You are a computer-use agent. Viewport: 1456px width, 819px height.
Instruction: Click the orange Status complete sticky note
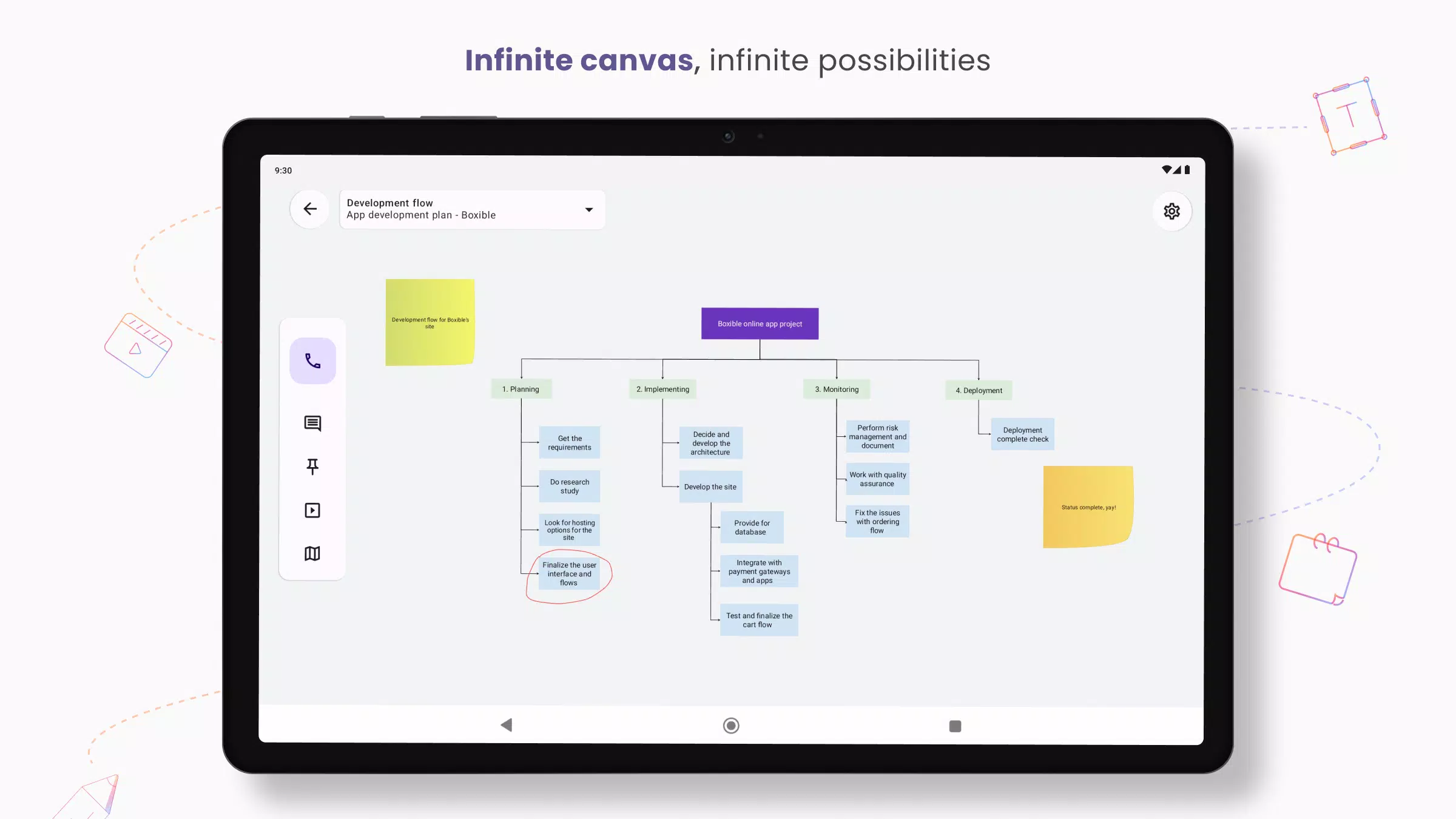tap(1088, 507)
